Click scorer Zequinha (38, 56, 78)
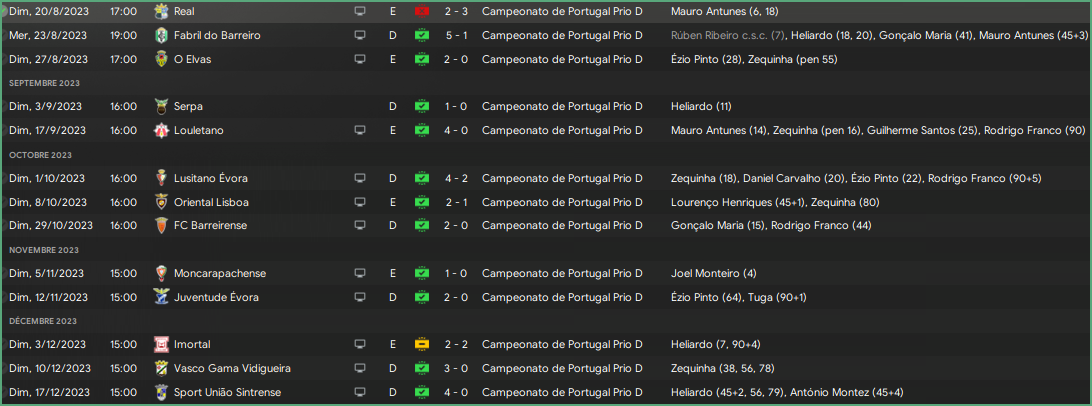This screenshot has height=406, width=1092. coord(722,368)
